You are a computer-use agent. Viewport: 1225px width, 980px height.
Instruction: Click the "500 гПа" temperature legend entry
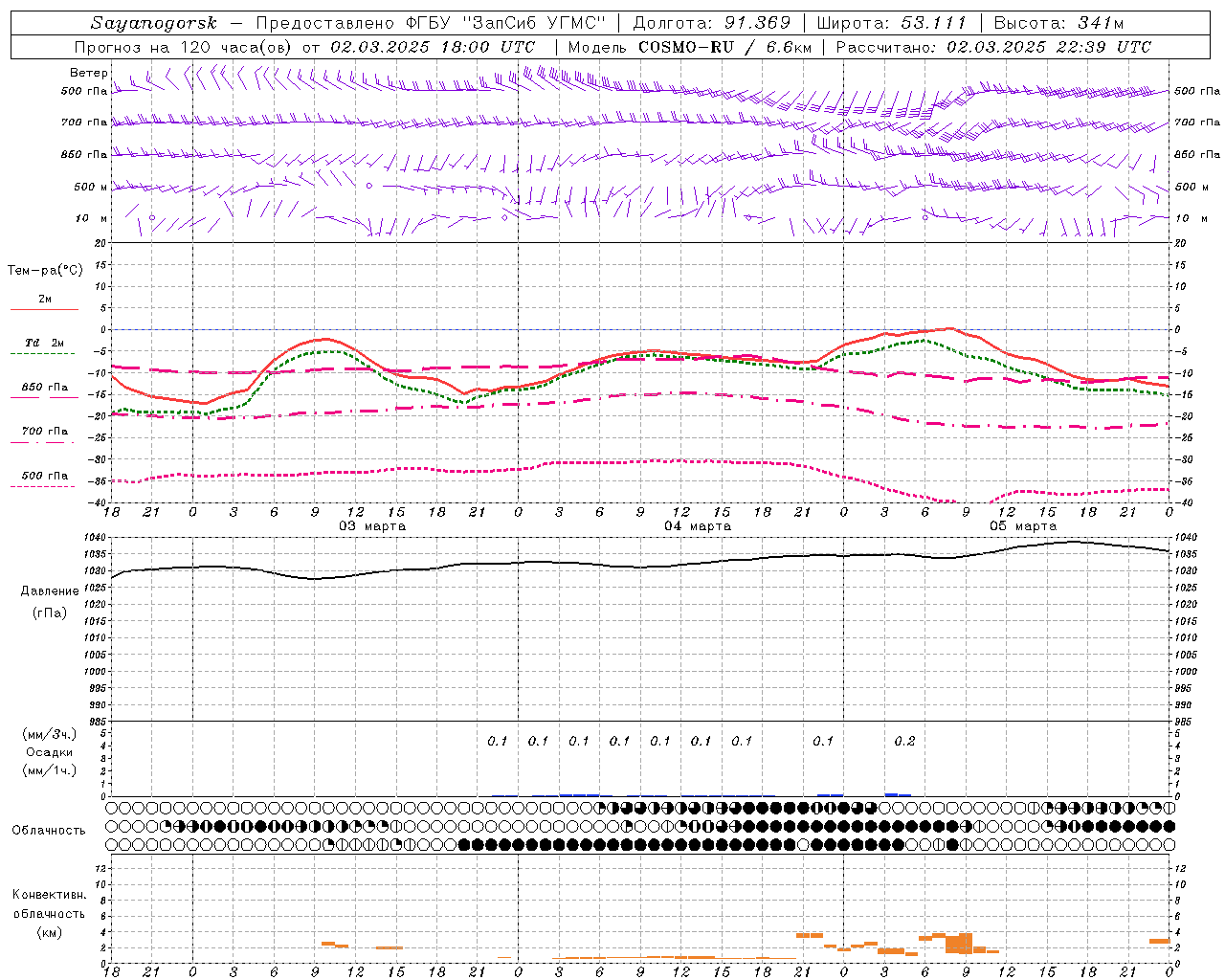coord(45,476)
